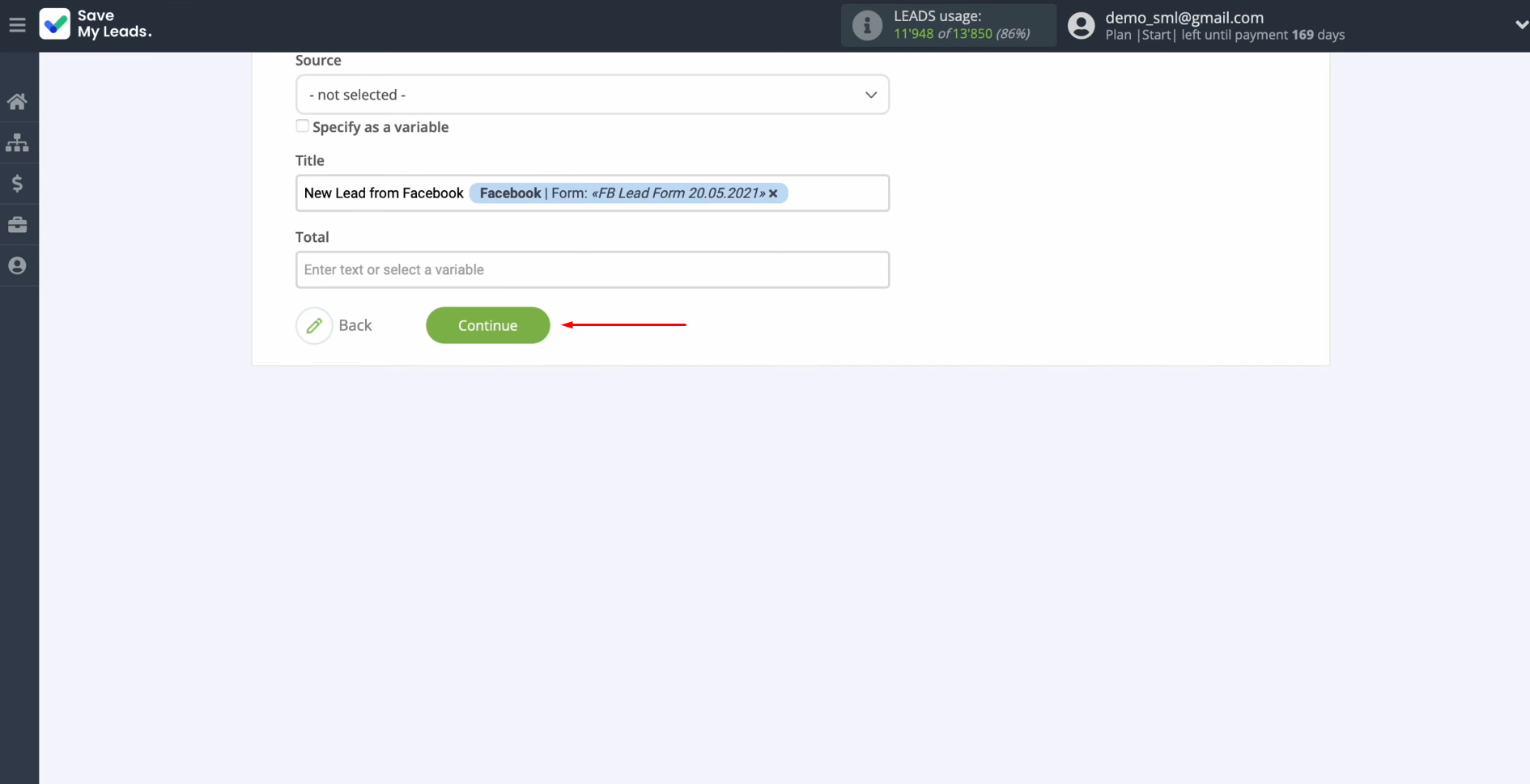The image size is (1530, 784).
Task: Click the Continue button
Action: click(x=488, y=325)
